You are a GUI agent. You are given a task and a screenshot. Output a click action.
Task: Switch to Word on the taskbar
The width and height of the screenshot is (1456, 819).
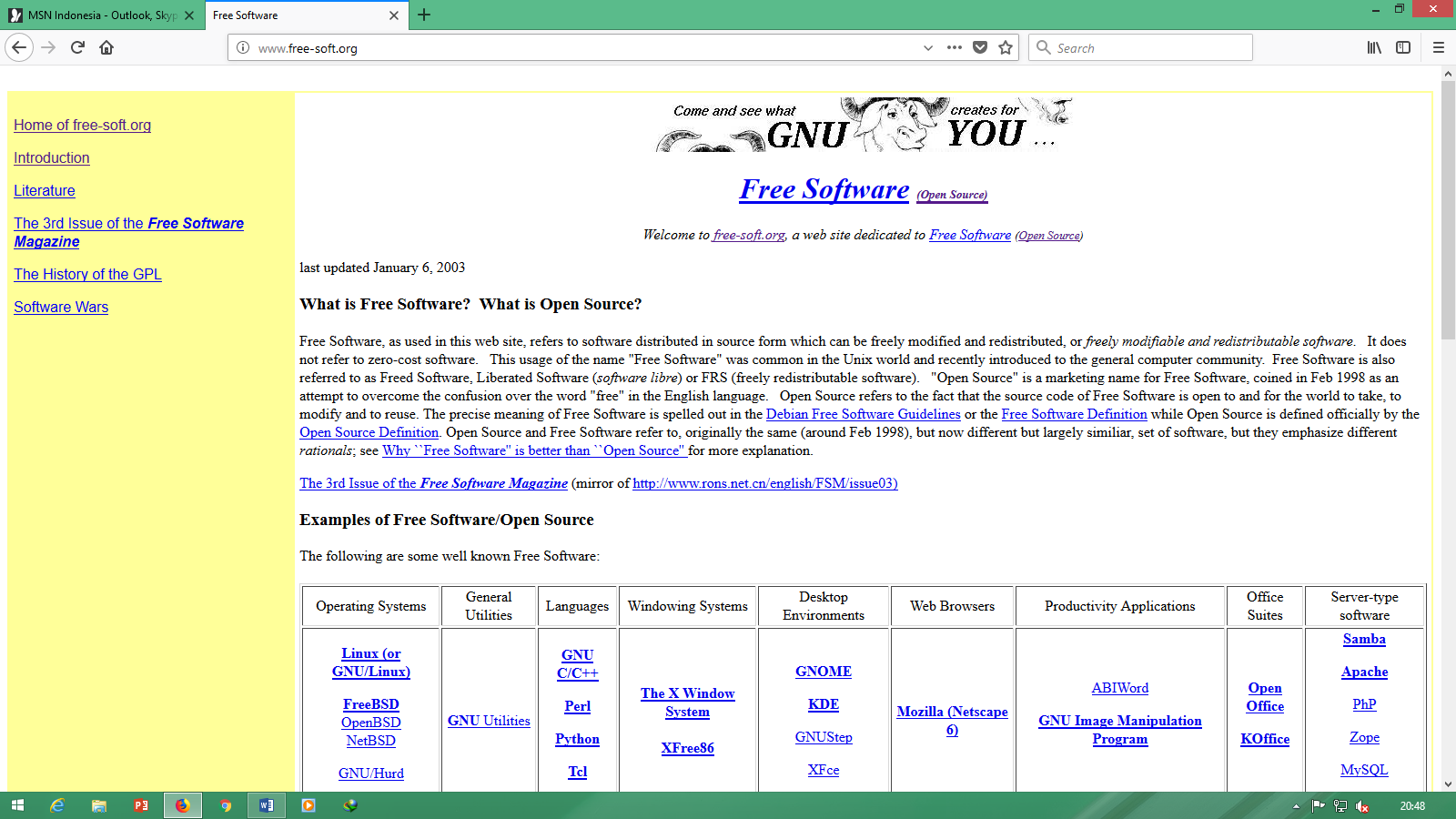[267, 805]
